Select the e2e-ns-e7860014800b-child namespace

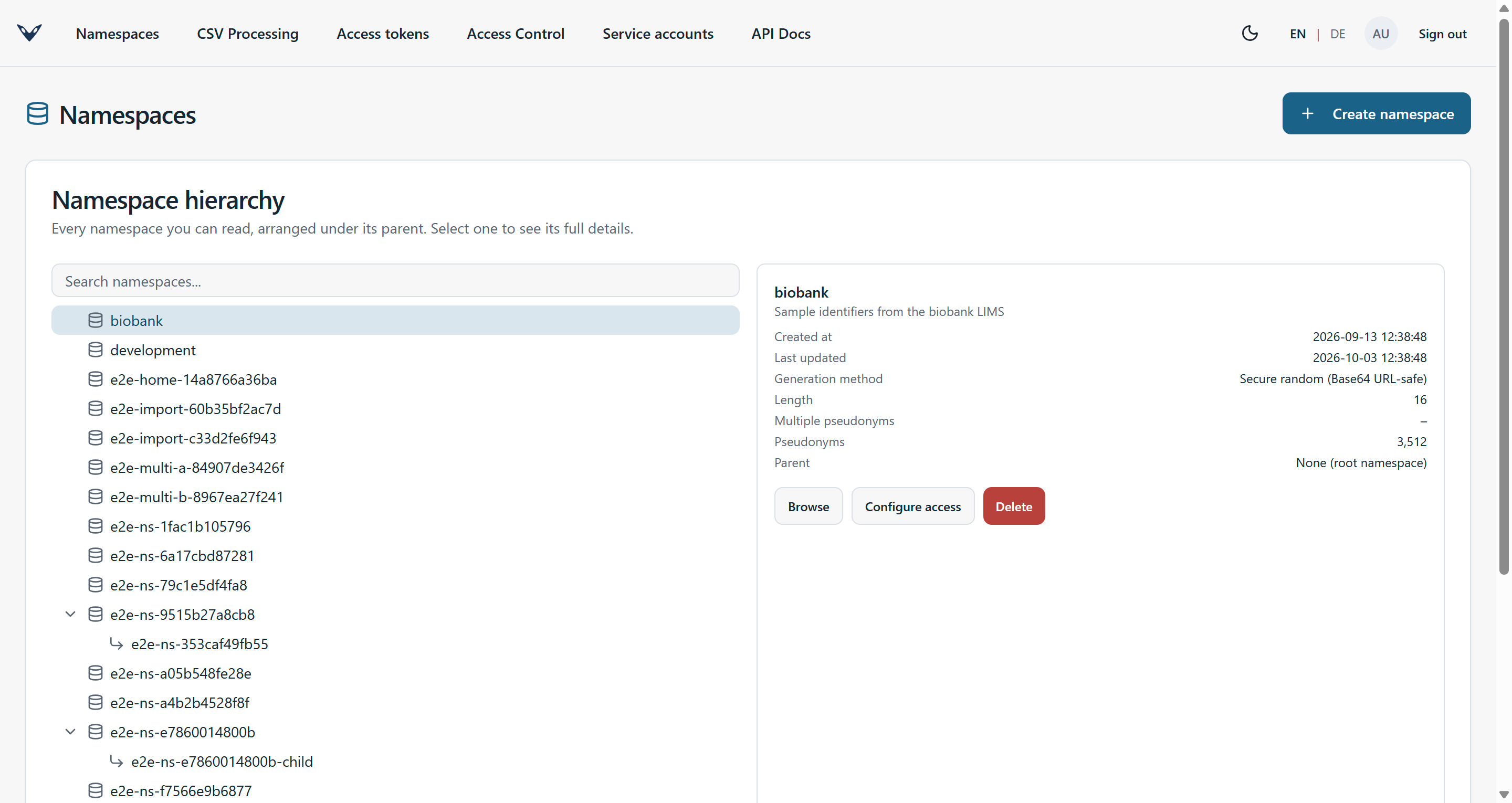(395, 760)
